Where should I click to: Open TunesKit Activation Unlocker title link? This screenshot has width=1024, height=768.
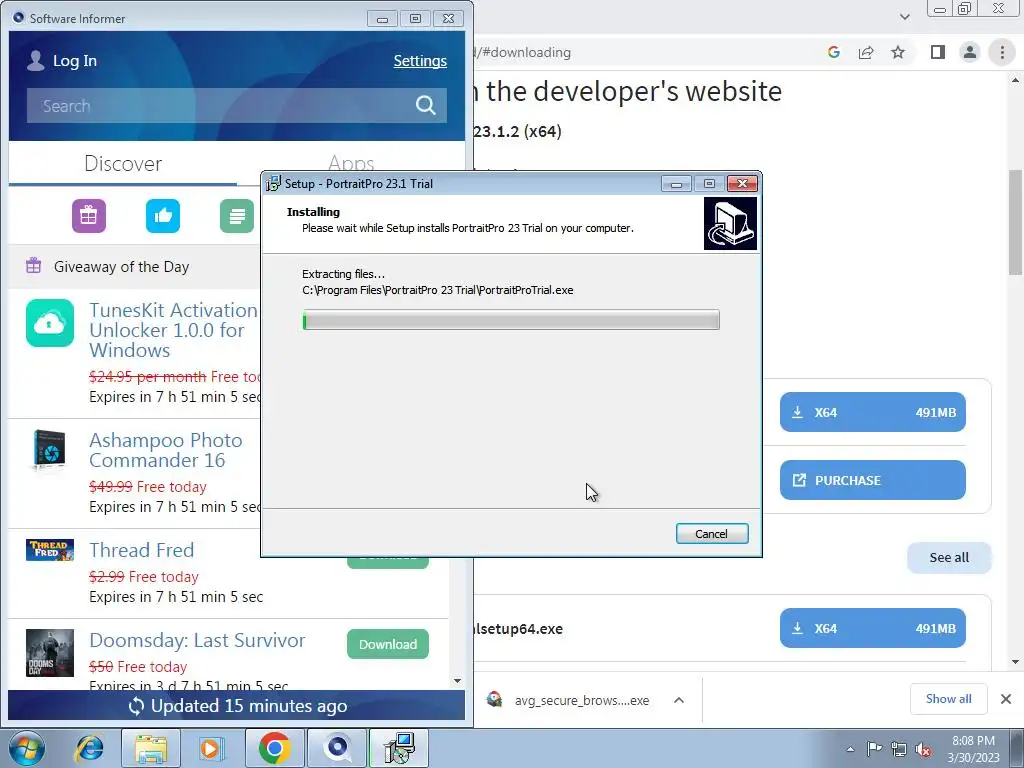(174, 330)
